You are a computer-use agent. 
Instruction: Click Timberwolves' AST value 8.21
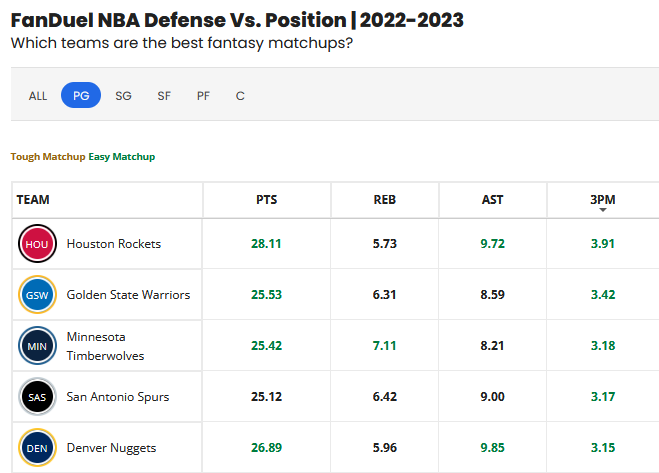[x=492, y=346]
